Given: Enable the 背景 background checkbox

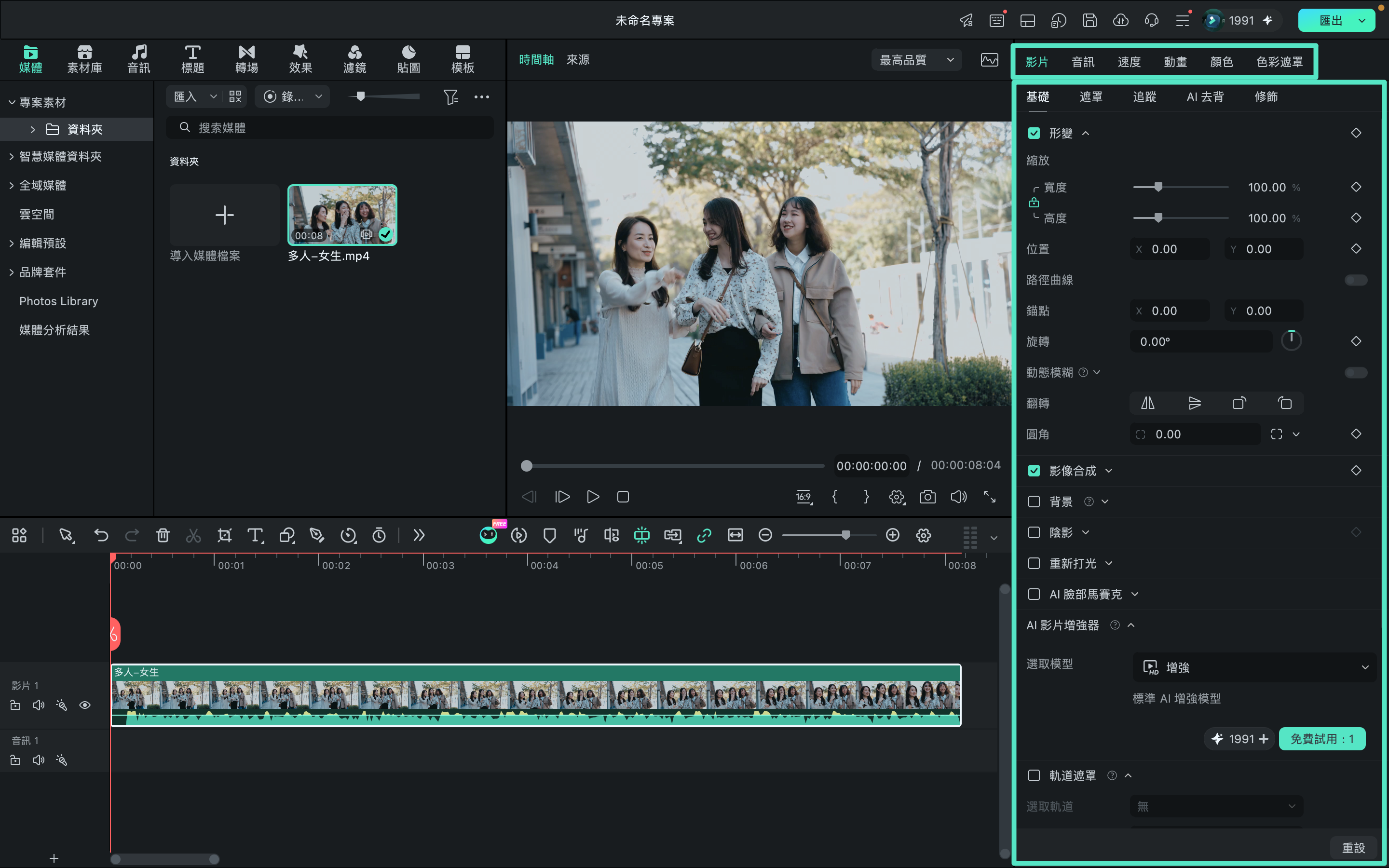Looking at the screenshot, I should pyautogui.click(x=1034, y=502).
